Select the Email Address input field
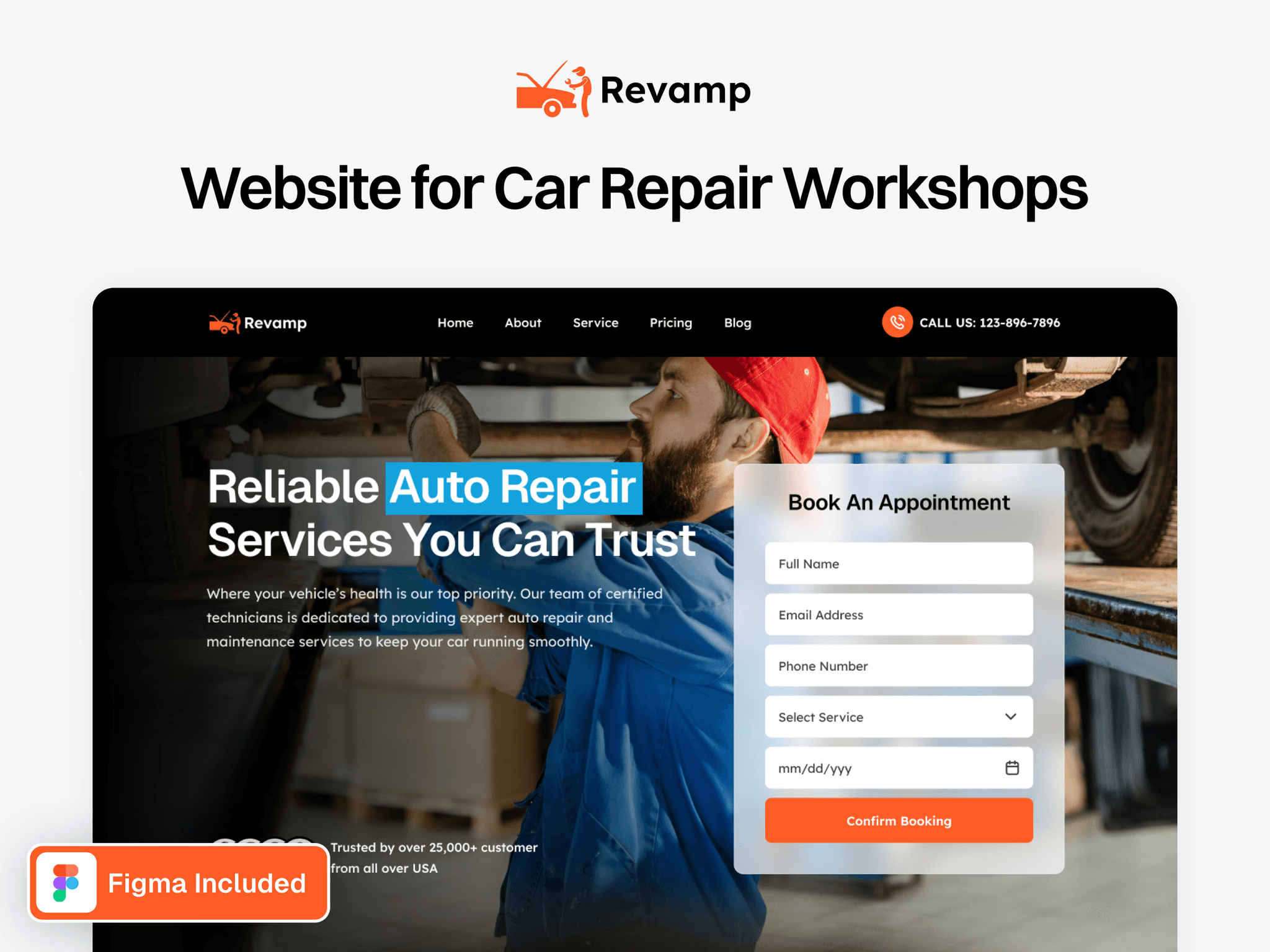This screenshot has height=952, width=1270. [899, 614]
